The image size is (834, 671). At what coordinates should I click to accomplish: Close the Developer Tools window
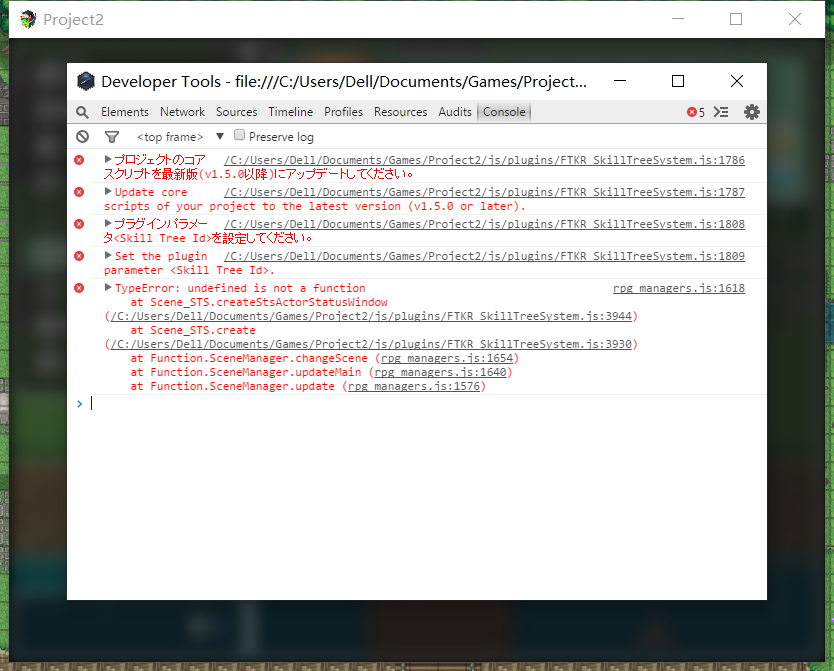click(x=737, y=81)
